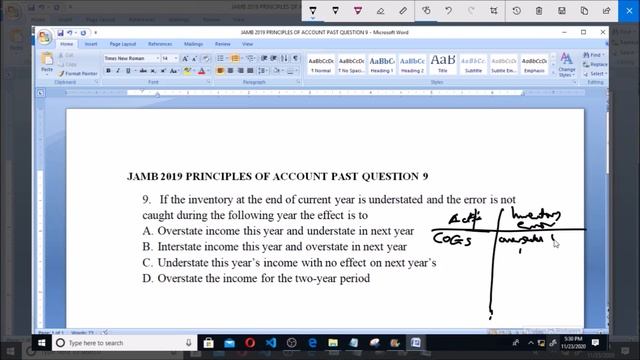Click Format Painter
Image resolution: width=640 pixels, height=360 pixels.
pyautogui.click(x=78, y=73)
